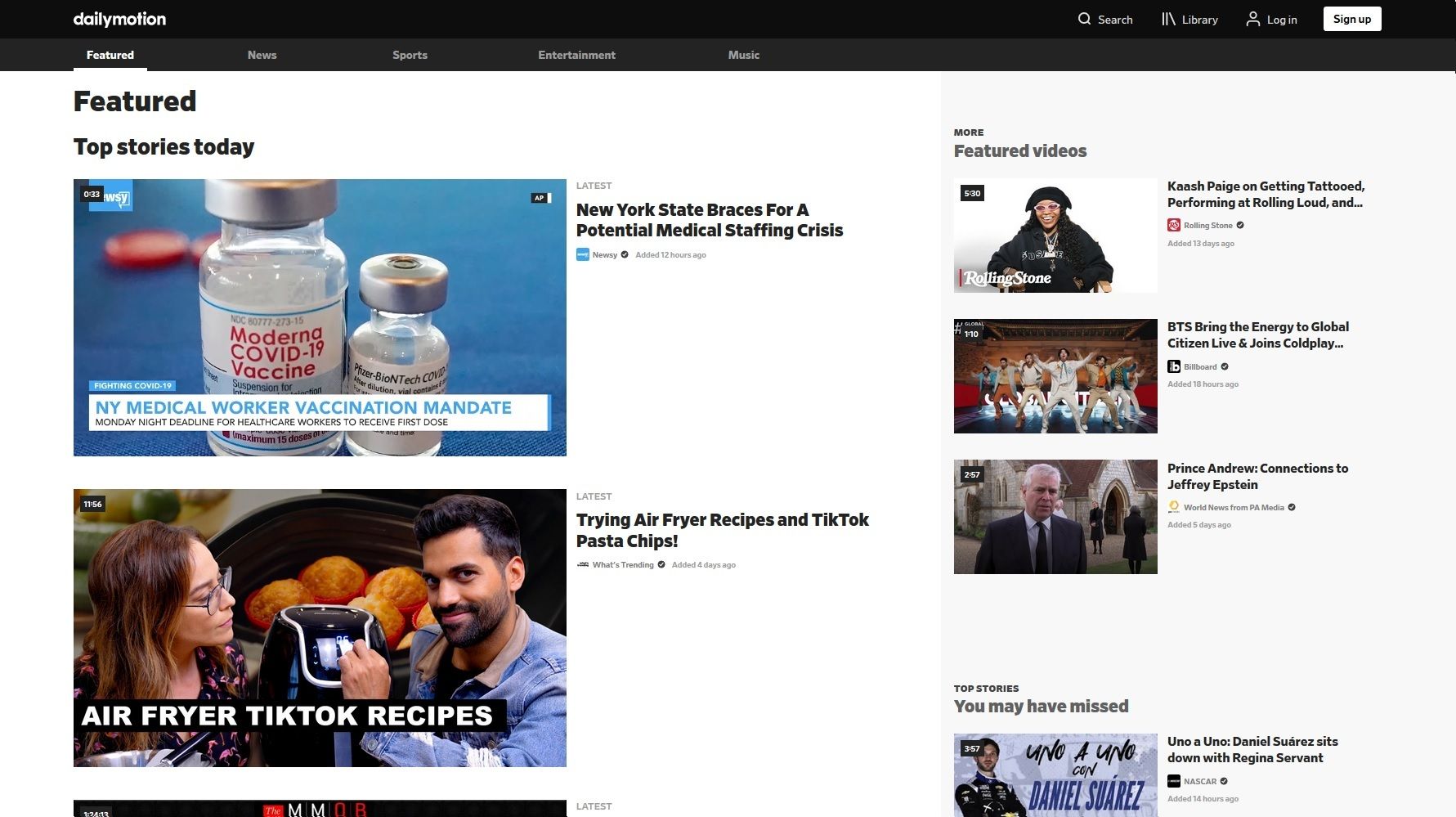Open the Search magnifier icon
The height and width of the screenshot is (817, 1456).
1084,19
